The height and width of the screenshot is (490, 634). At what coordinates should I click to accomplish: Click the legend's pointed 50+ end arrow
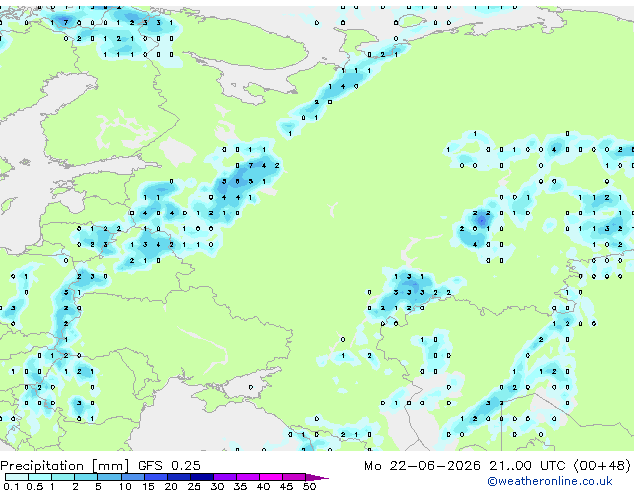[x=317, y=477]
